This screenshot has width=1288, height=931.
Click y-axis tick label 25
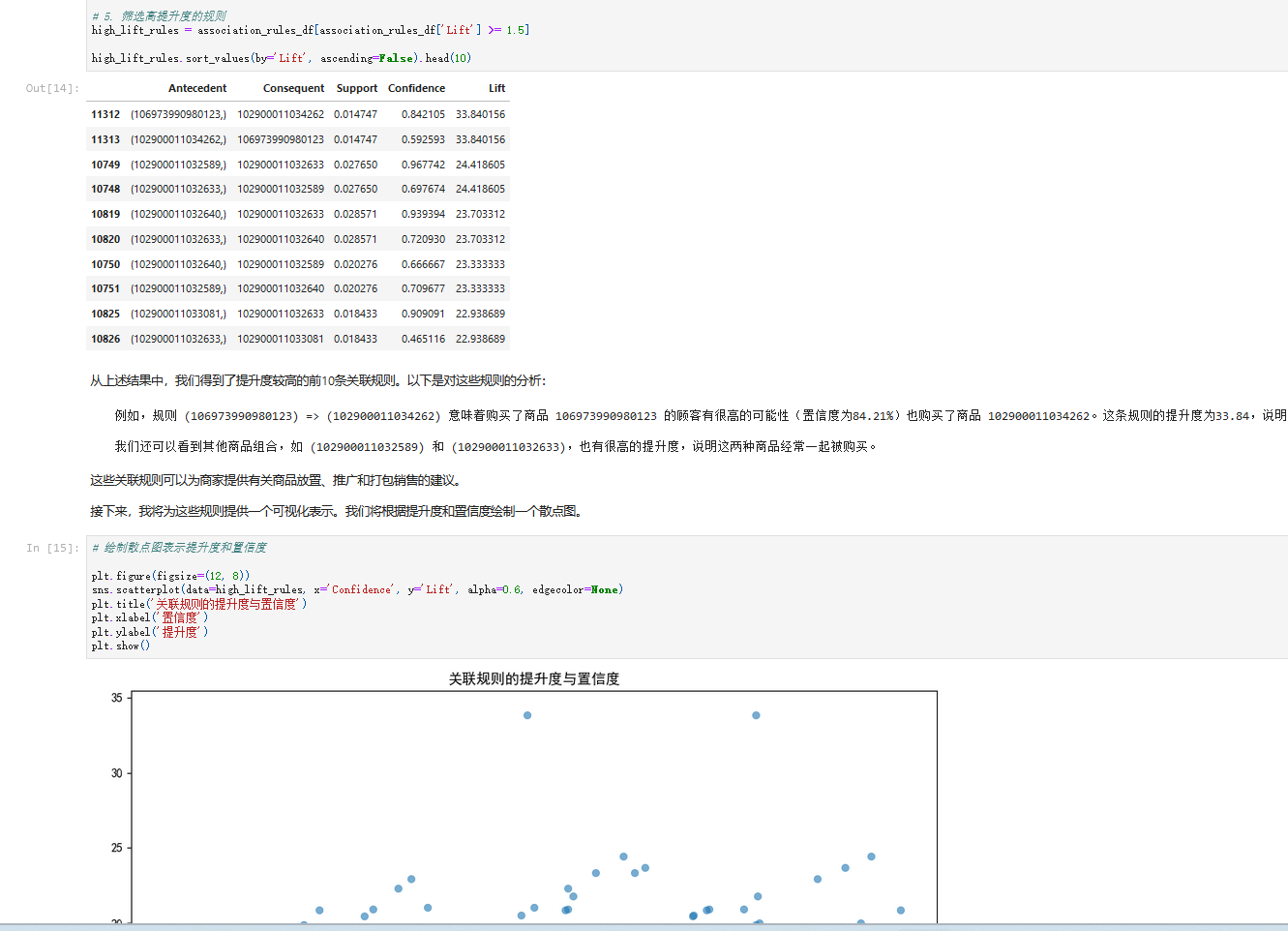coord(117,848)
